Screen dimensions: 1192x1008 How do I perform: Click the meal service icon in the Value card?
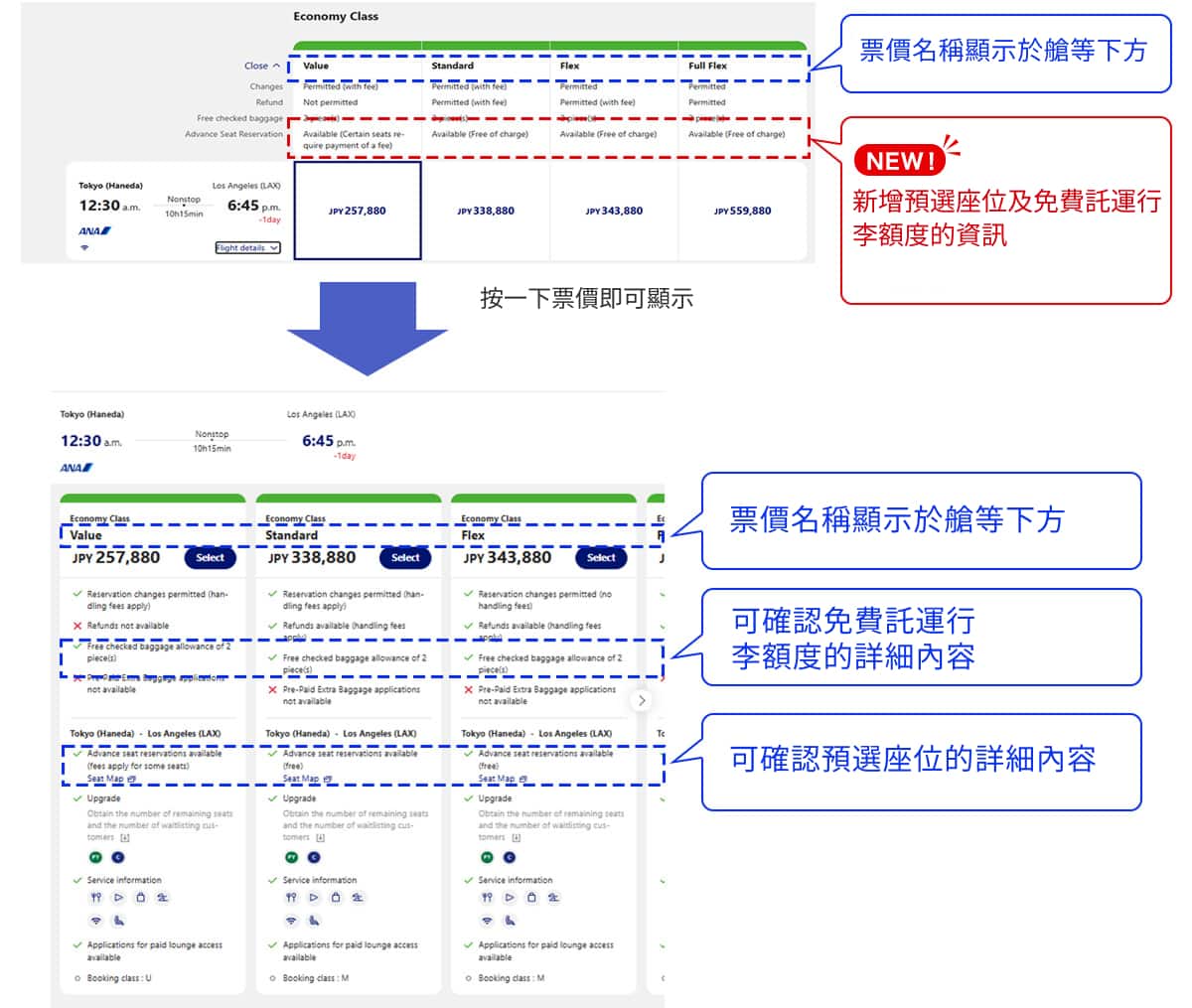click(x=96, y=898)
